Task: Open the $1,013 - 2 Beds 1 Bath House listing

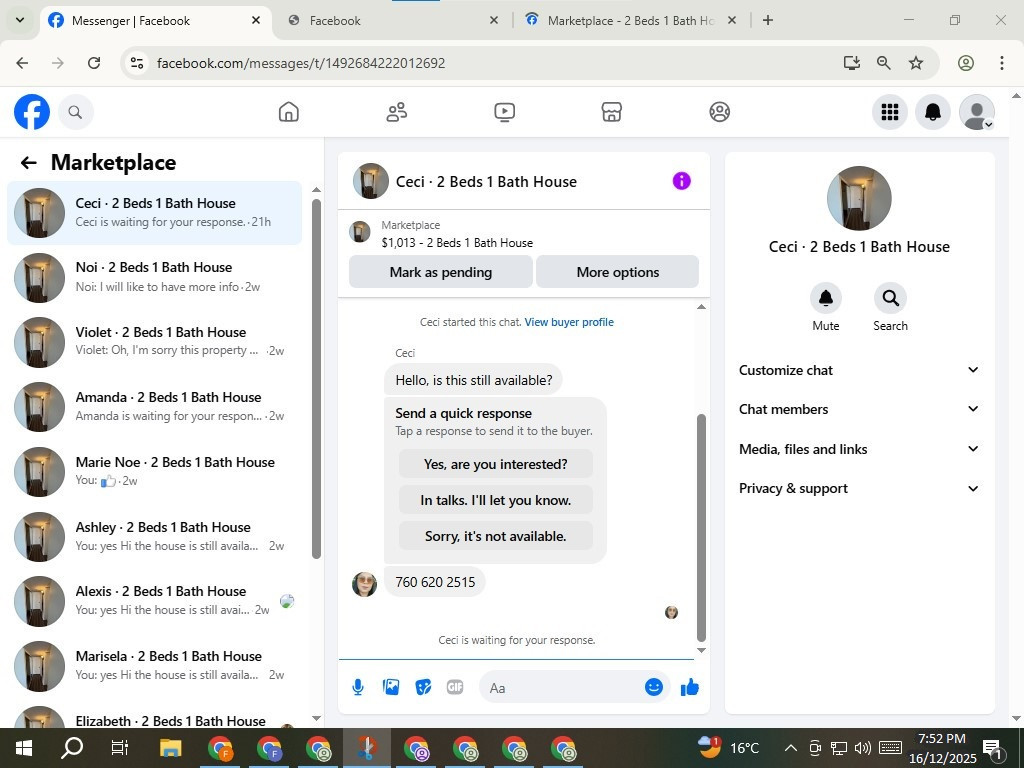Action: coord(457,243)
